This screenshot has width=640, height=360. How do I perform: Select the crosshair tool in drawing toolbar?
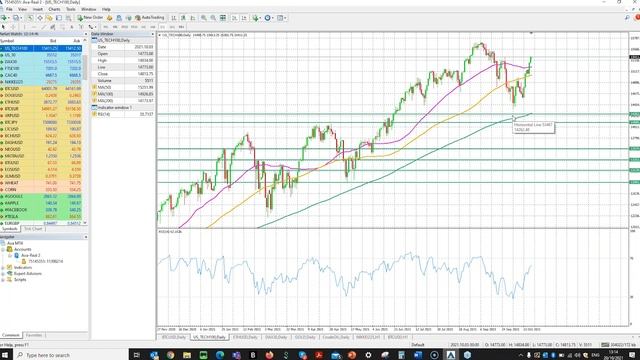click(x=13, y=27)
